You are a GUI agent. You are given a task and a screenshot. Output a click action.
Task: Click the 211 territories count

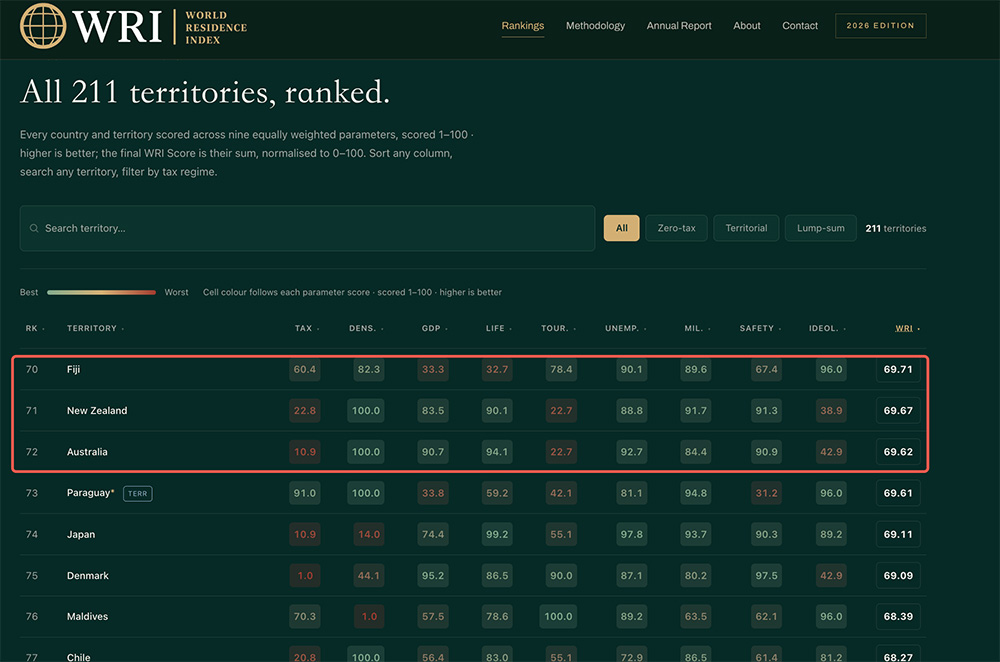[895, 228]
